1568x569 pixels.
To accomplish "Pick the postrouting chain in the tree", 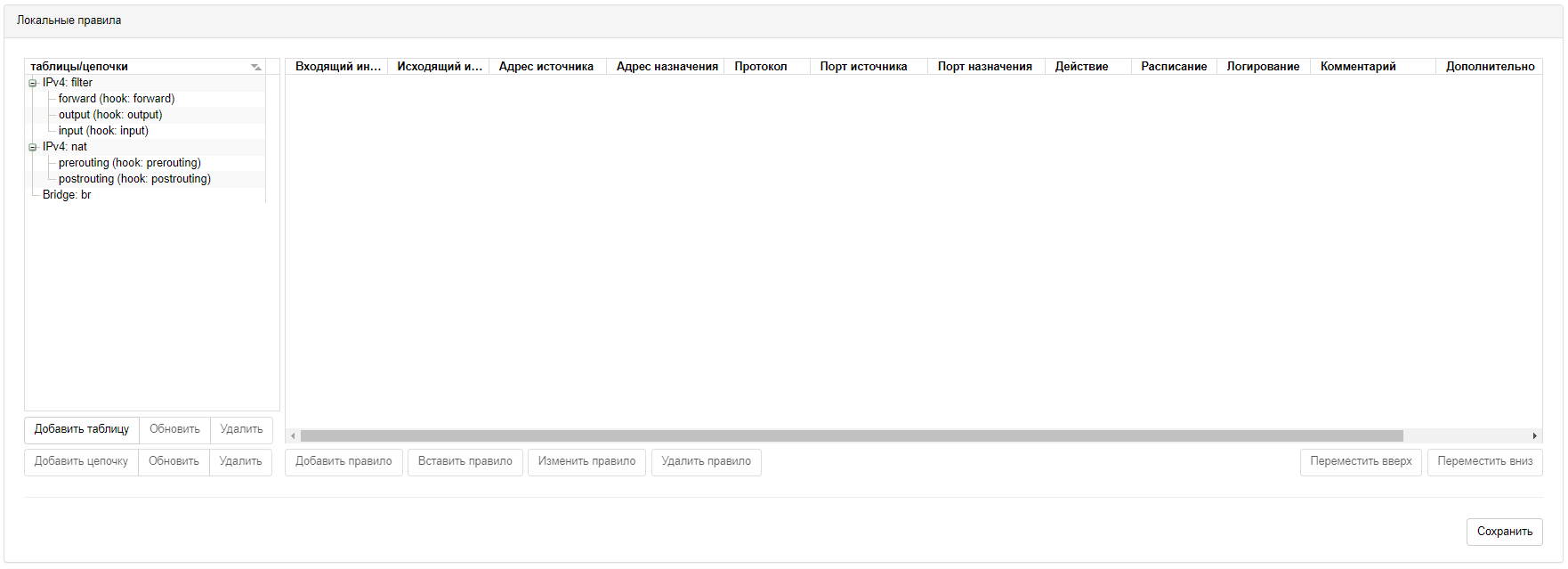I will click(134, 179).
